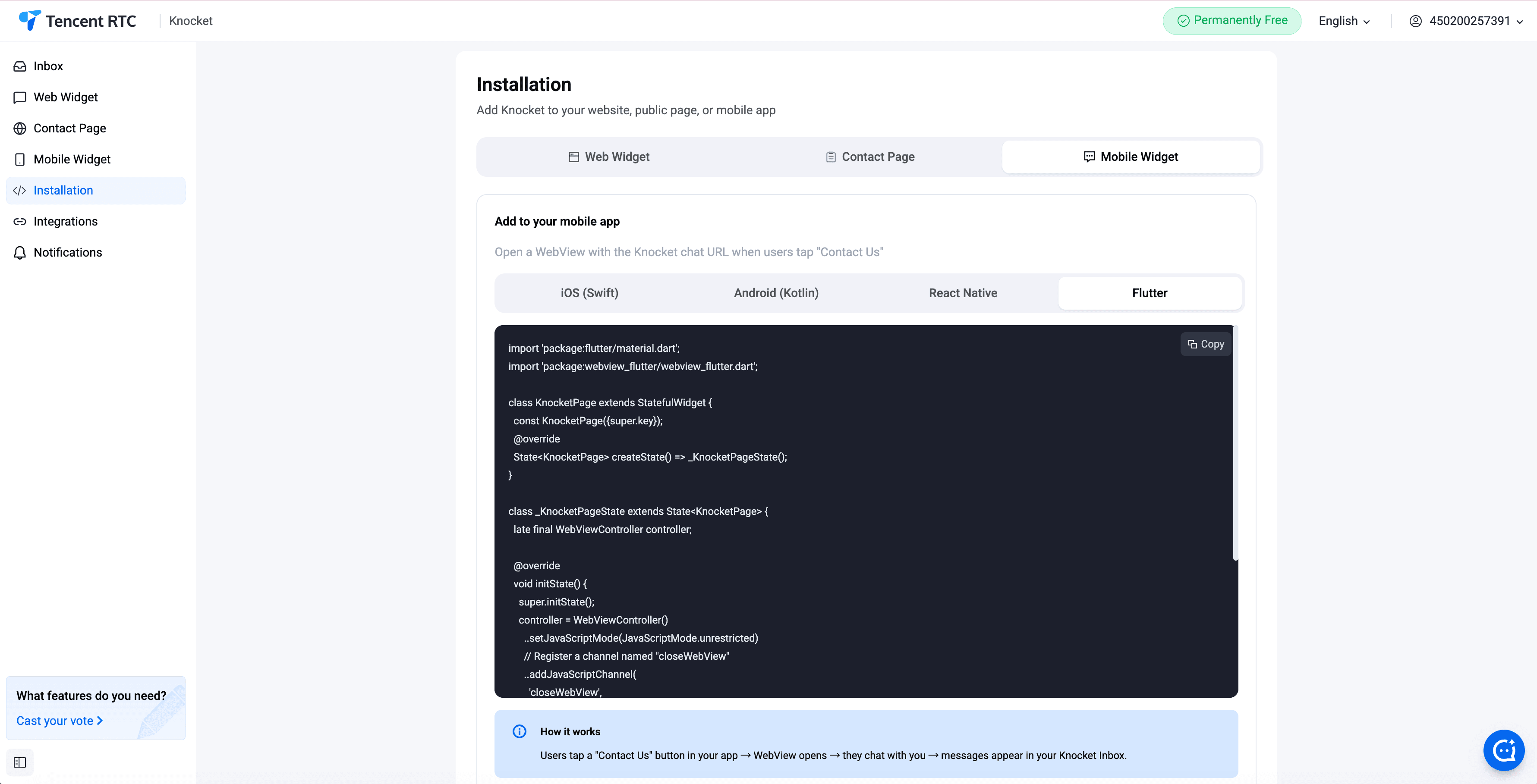
Task: Click the Tencent RTC logo
Action: [77, 21]
